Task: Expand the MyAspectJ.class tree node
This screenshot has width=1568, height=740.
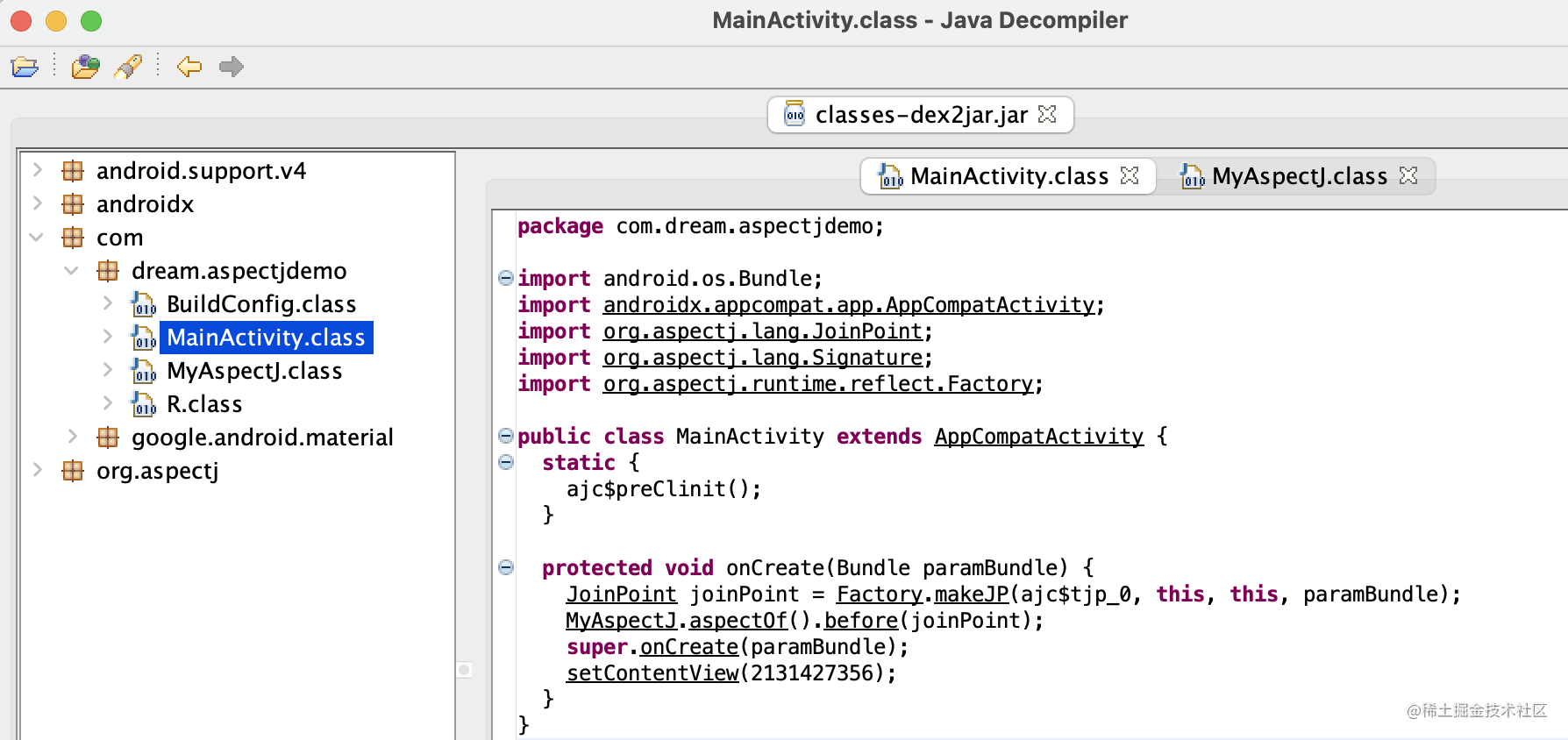Action: click(x=108, y=370)
